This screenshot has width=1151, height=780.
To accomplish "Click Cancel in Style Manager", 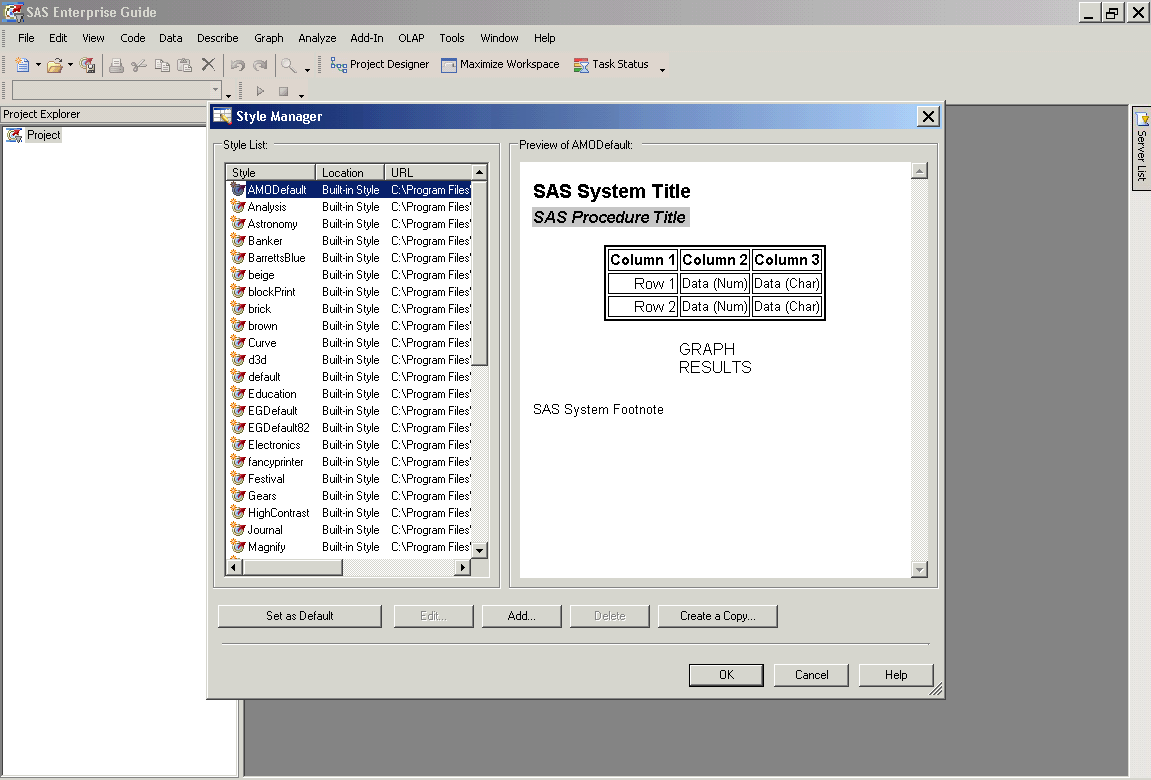I will click(811, 674).
